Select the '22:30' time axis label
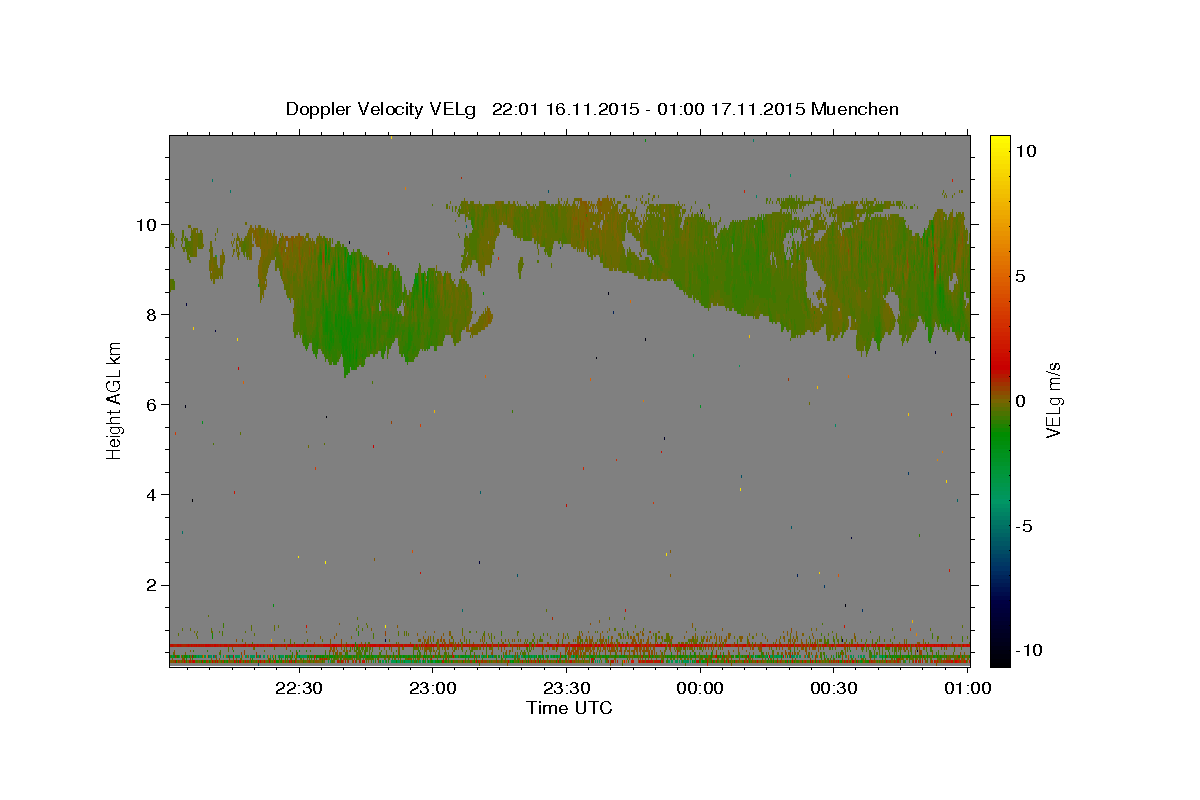The width and height of the screenshot is (1200, 800). [298, 688]
